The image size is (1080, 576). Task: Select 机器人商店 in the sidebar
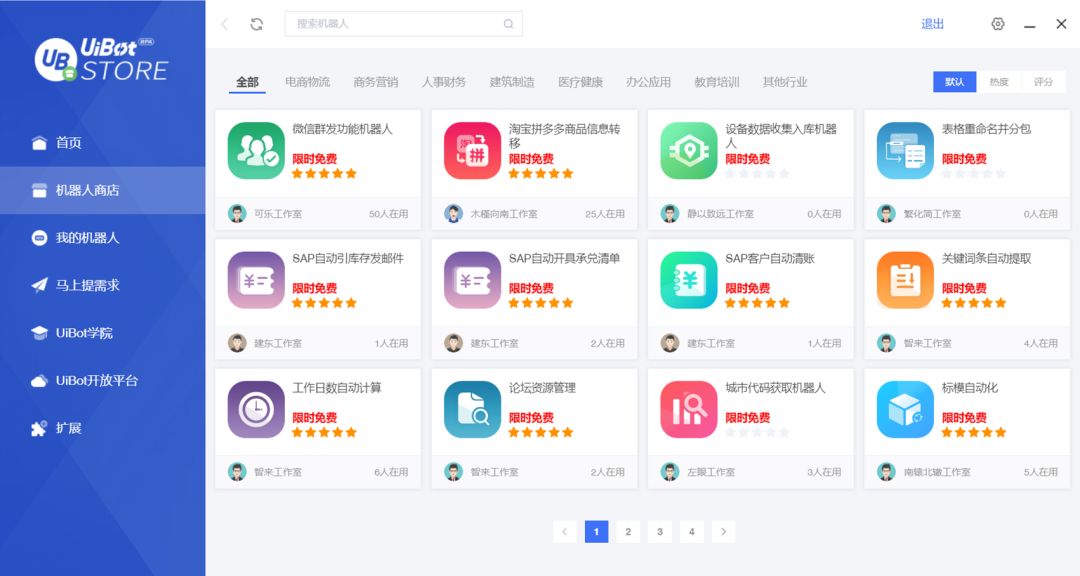(103, 190)
